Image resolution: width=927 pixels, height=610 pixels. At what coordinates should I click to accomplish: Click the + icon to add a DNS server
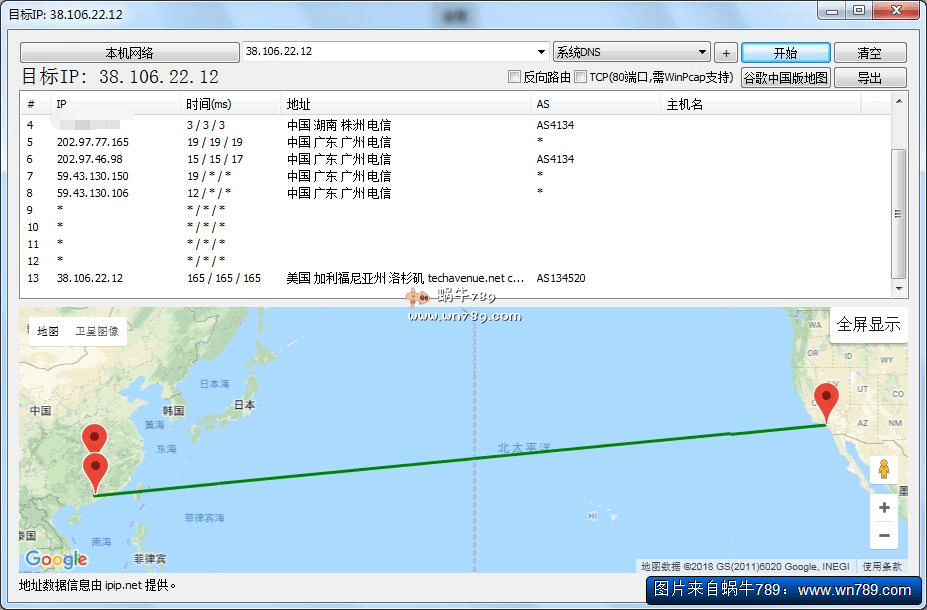click(725, 51)
